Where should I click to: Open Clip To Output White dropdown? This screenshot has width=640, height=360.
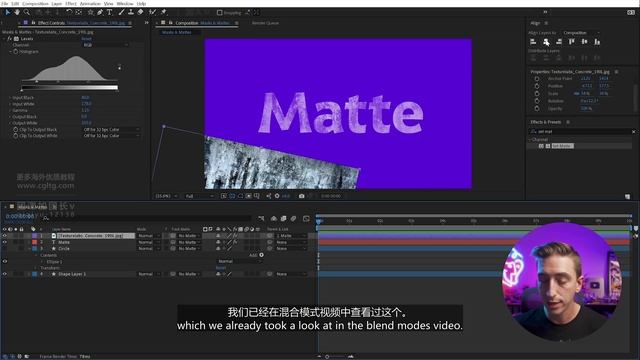(x=111, y=136)
